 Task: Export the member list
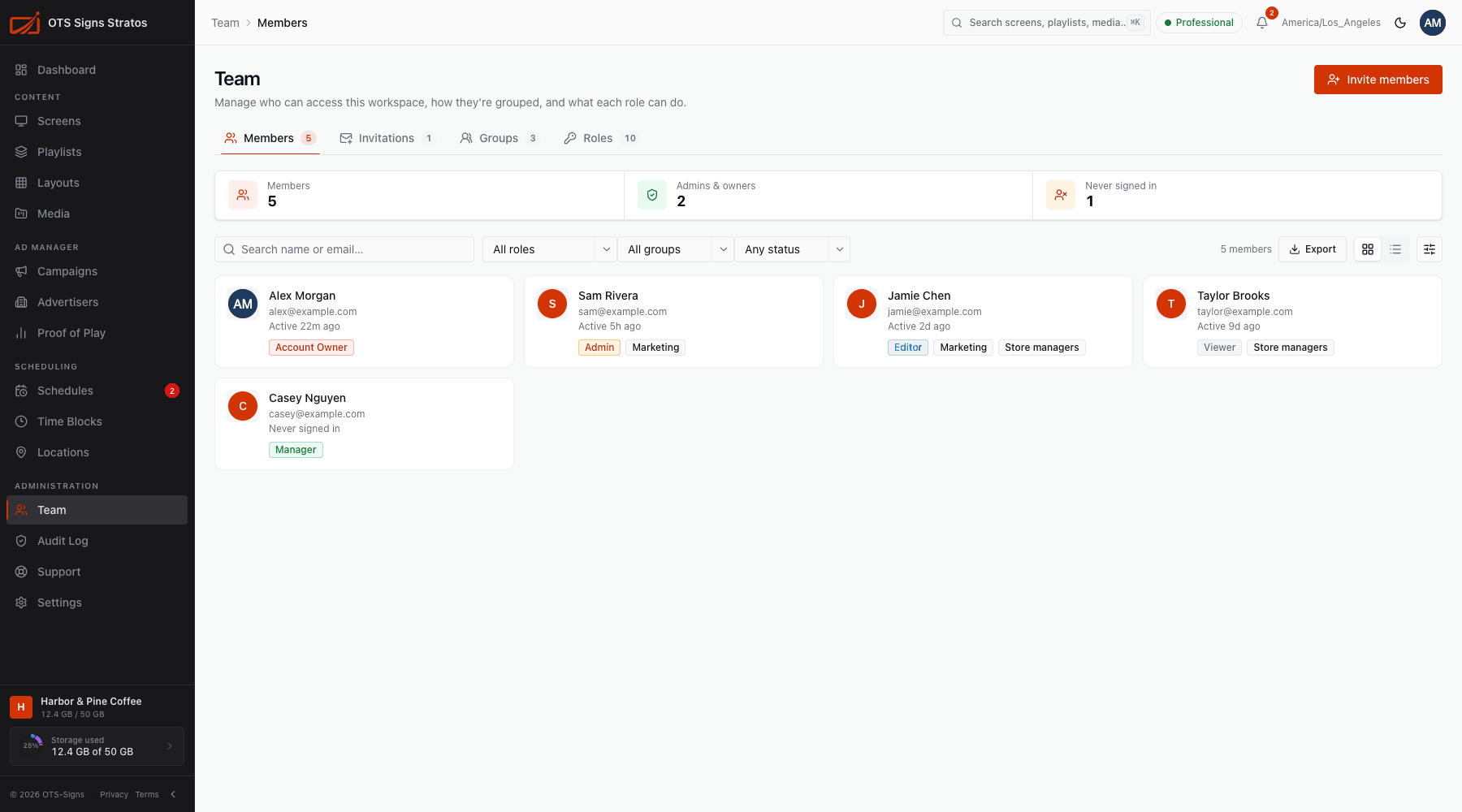[1313, 249]
